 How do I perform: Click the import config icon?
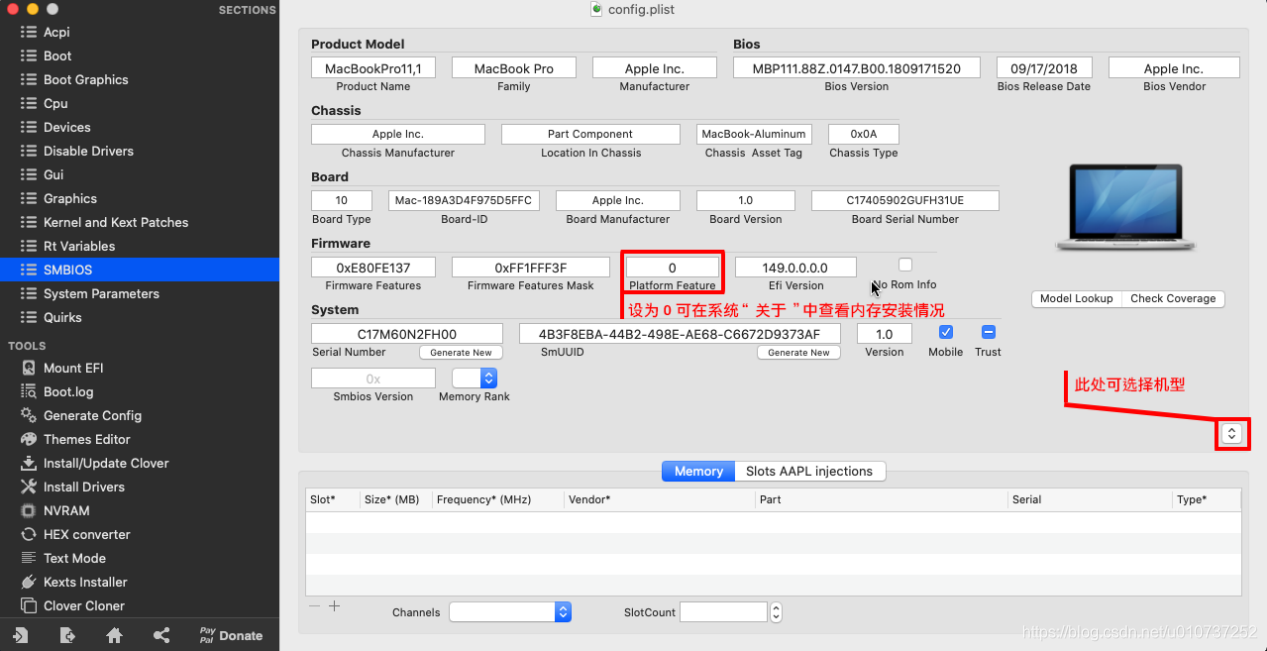click(x=20, y=635)
